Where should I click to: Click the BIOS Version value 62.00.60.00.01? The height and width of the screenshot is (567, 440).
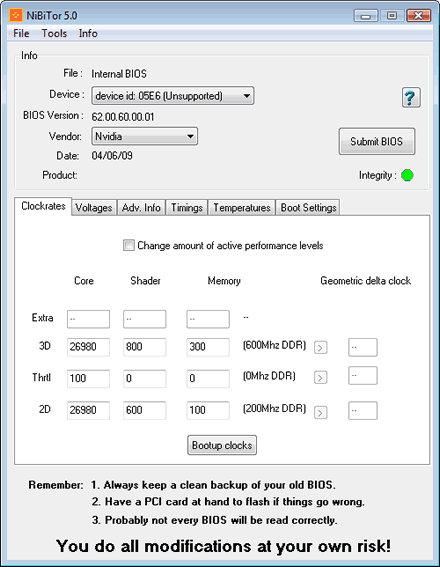123,117
